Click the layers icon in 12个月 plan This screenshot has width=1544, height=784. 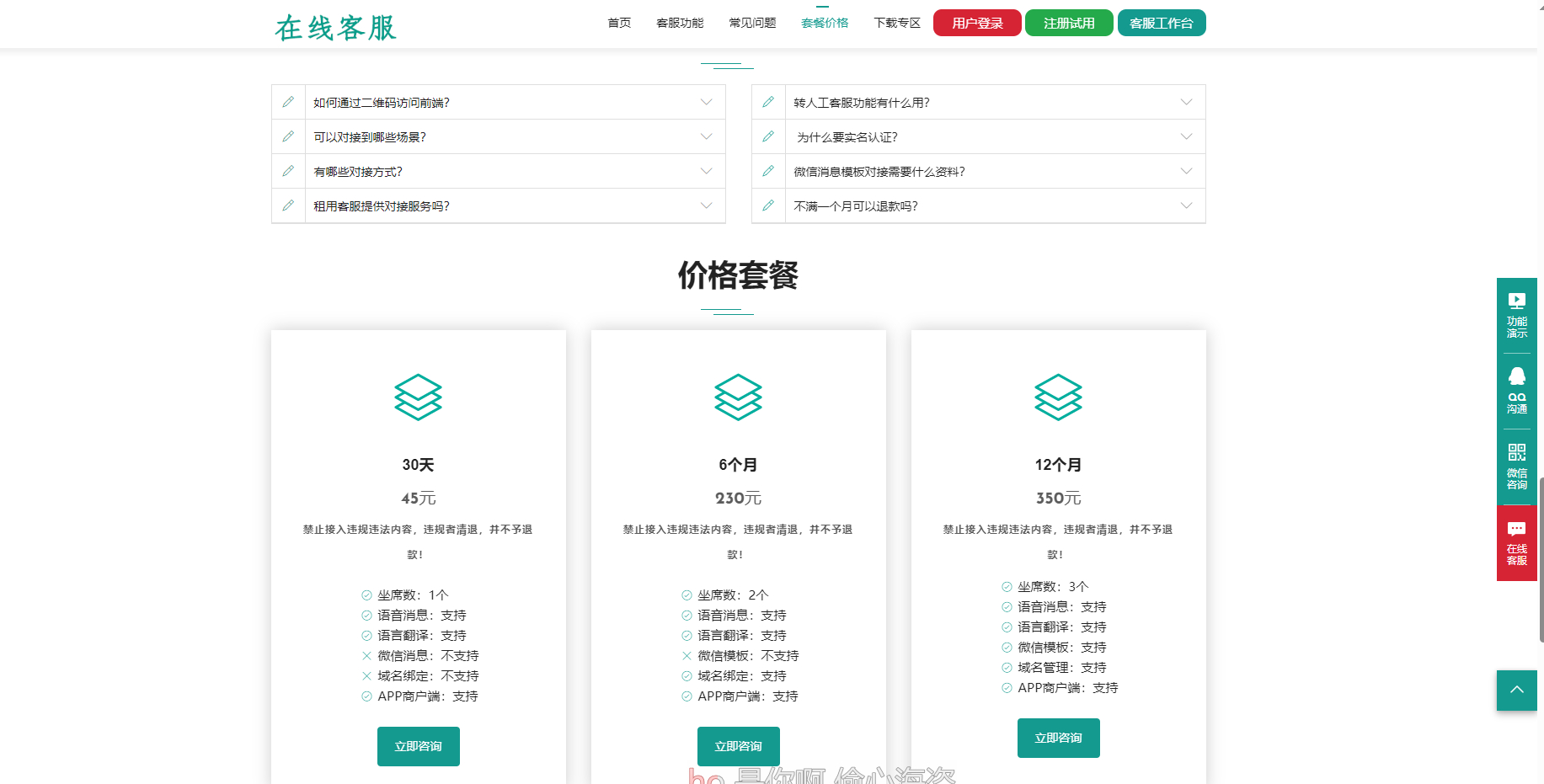pos(1058,397)
